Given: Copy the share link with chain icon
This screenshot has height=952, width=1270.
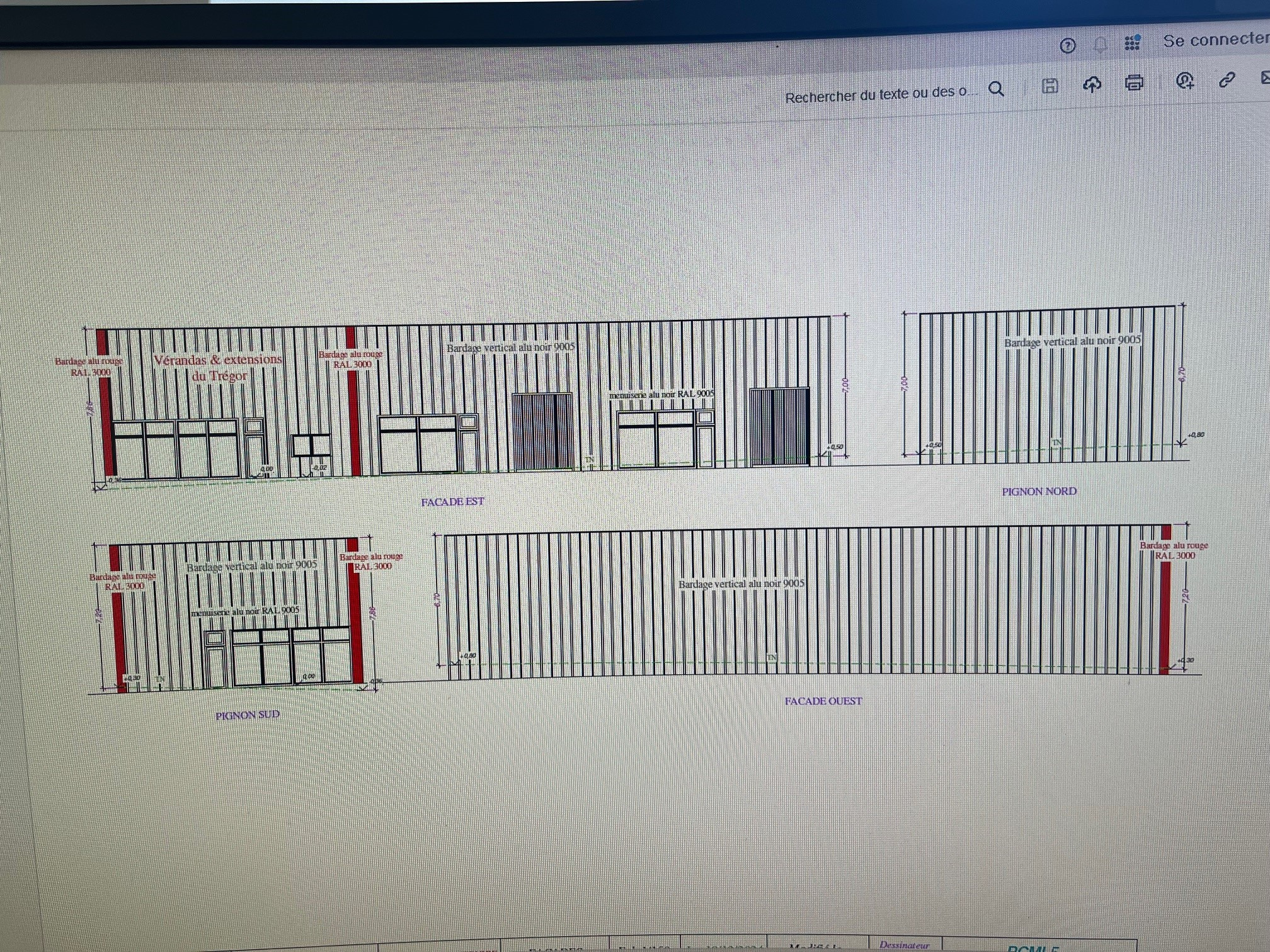Looking at the screenshot, I should pyautogui.click(x=1226, y=79).
